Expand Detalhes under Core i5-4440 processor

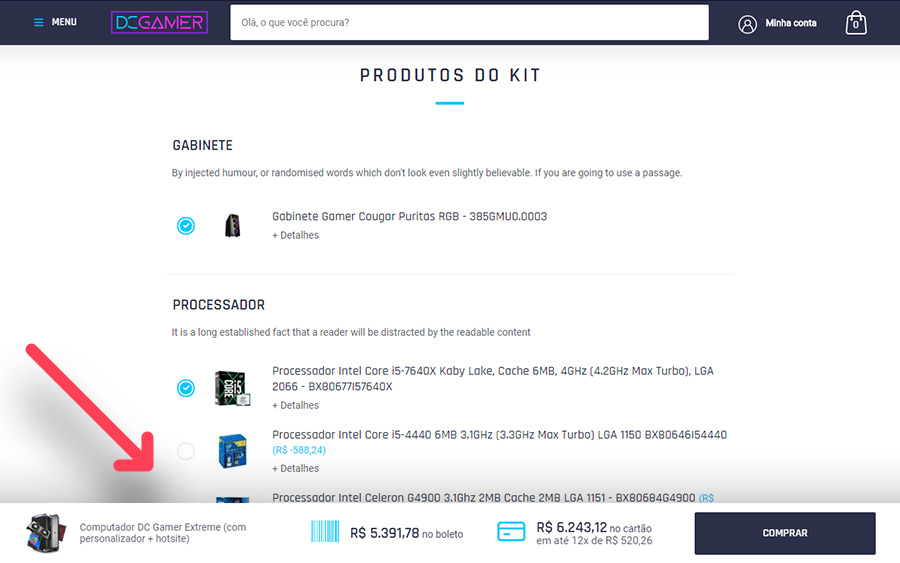(x=296, y=468)
